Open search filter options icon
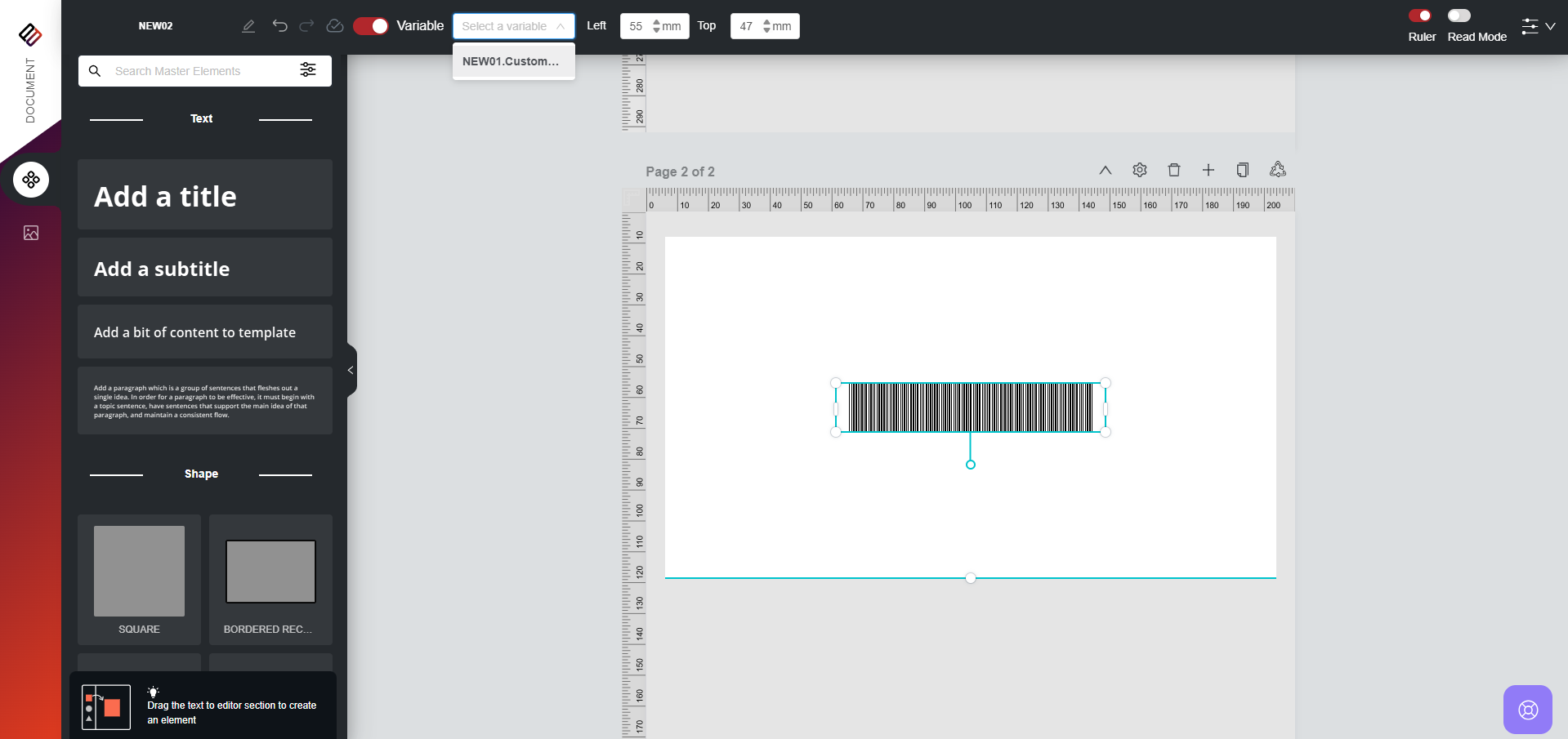 click(x=308, y=70)
